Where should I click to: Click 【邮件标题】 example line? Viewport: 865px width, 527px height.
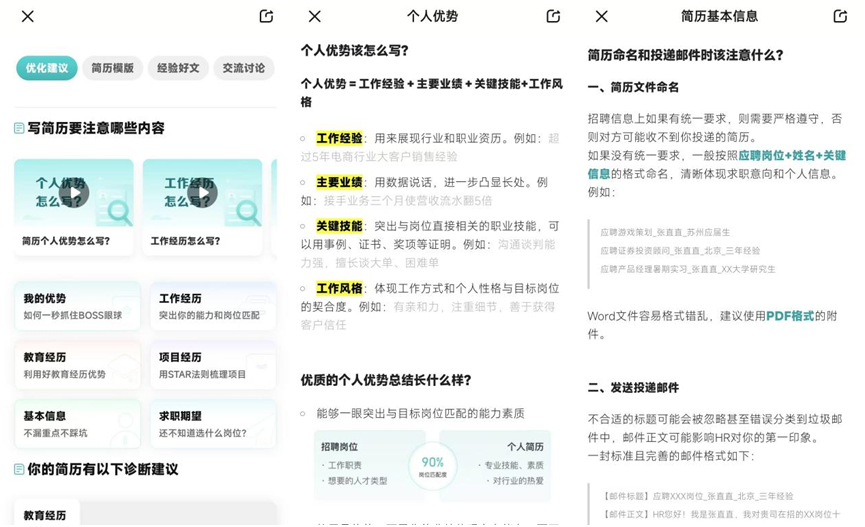(698, 496)
